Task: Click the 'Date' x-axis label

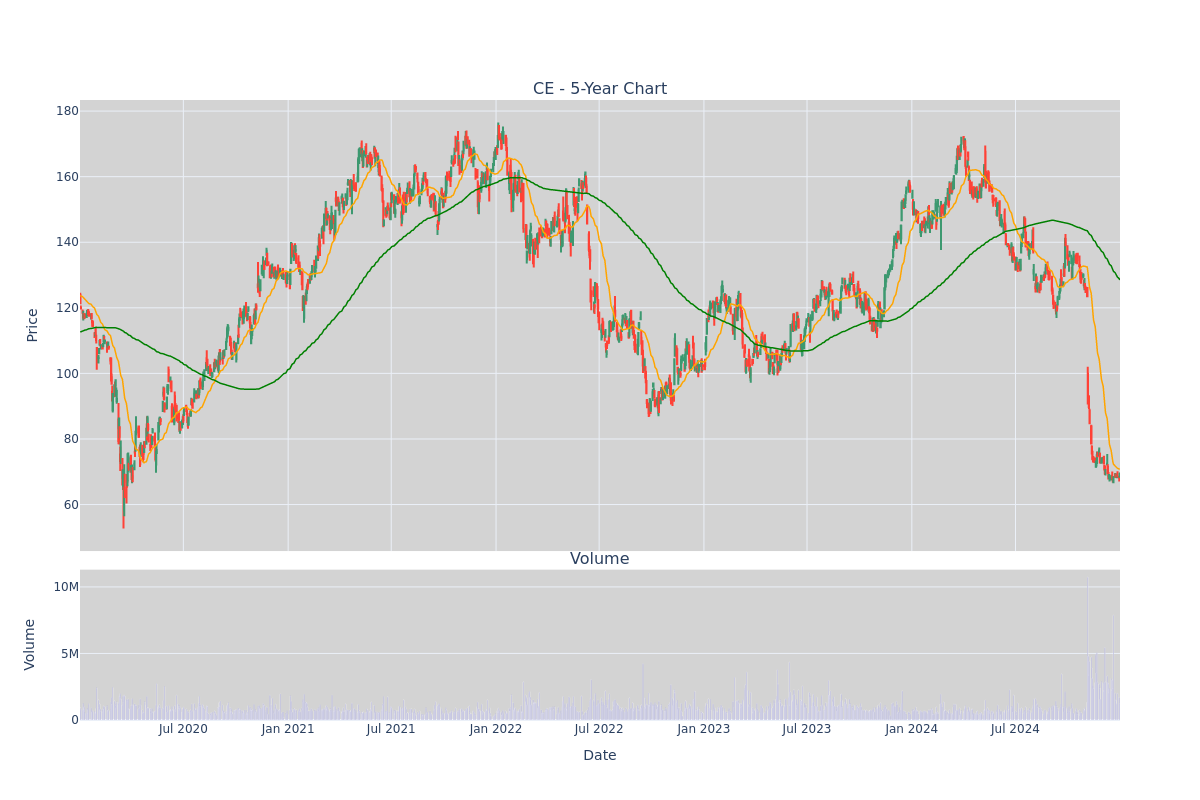Action: pyautogui.click(x=600, y=756)
